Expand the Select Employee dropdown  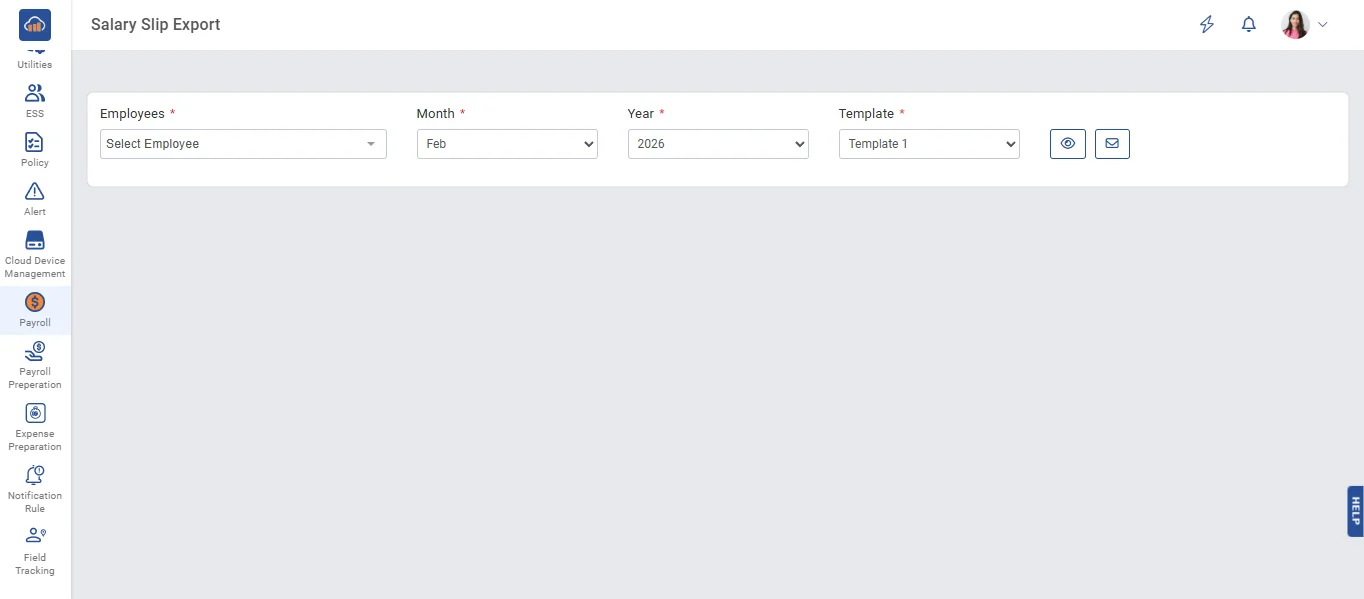point(243,144)
